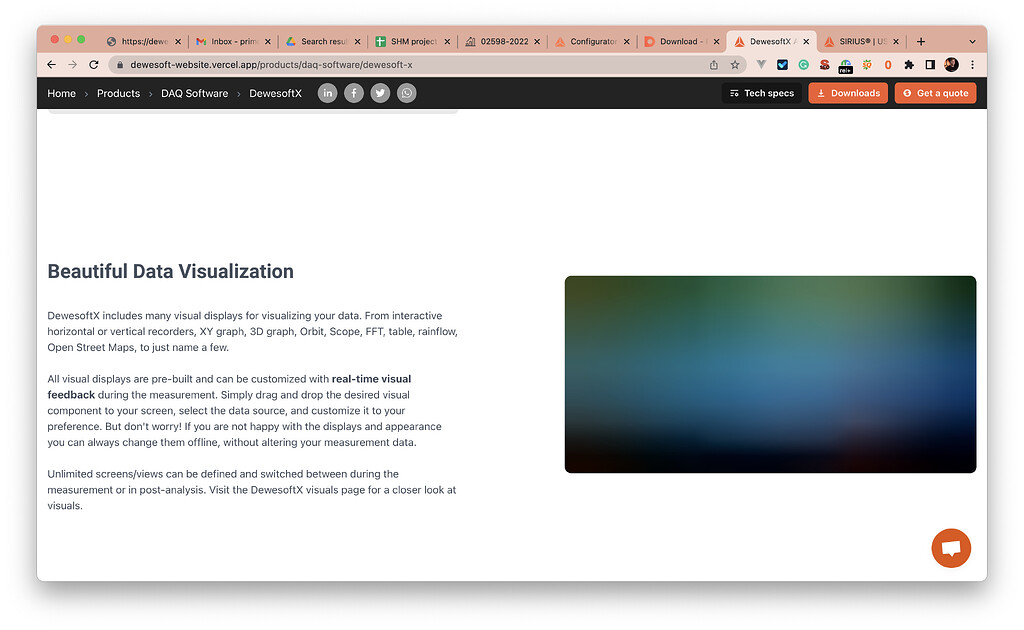Image resolution: width=1024 pixels, height=630 pixels.
Task: Share the page via the WhatsApp icon
Action: pyautogui.click(x=406, y=92)
